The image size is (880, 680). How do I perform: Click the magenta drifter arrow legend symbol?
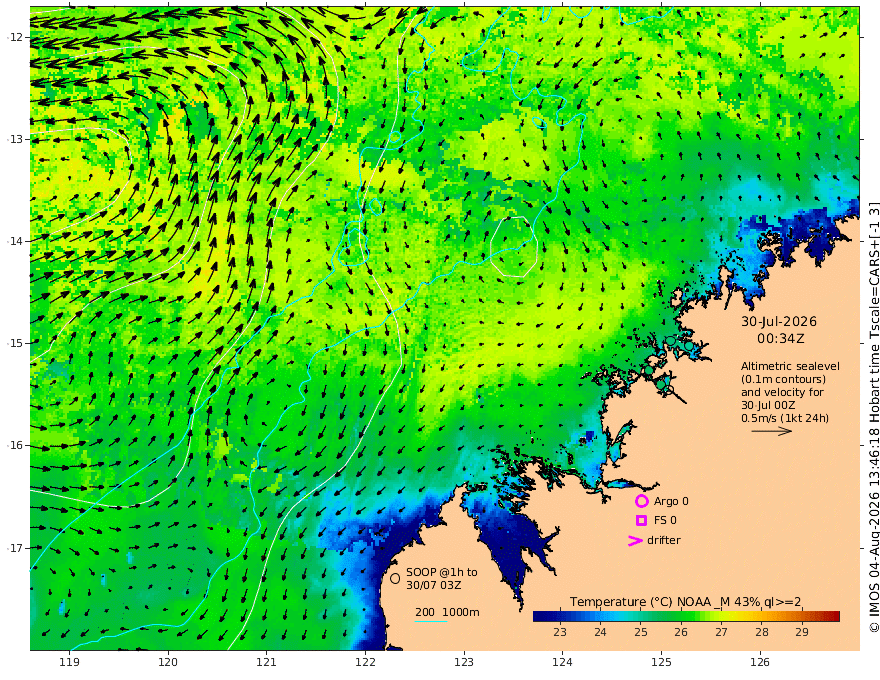(x=635, y=540)
